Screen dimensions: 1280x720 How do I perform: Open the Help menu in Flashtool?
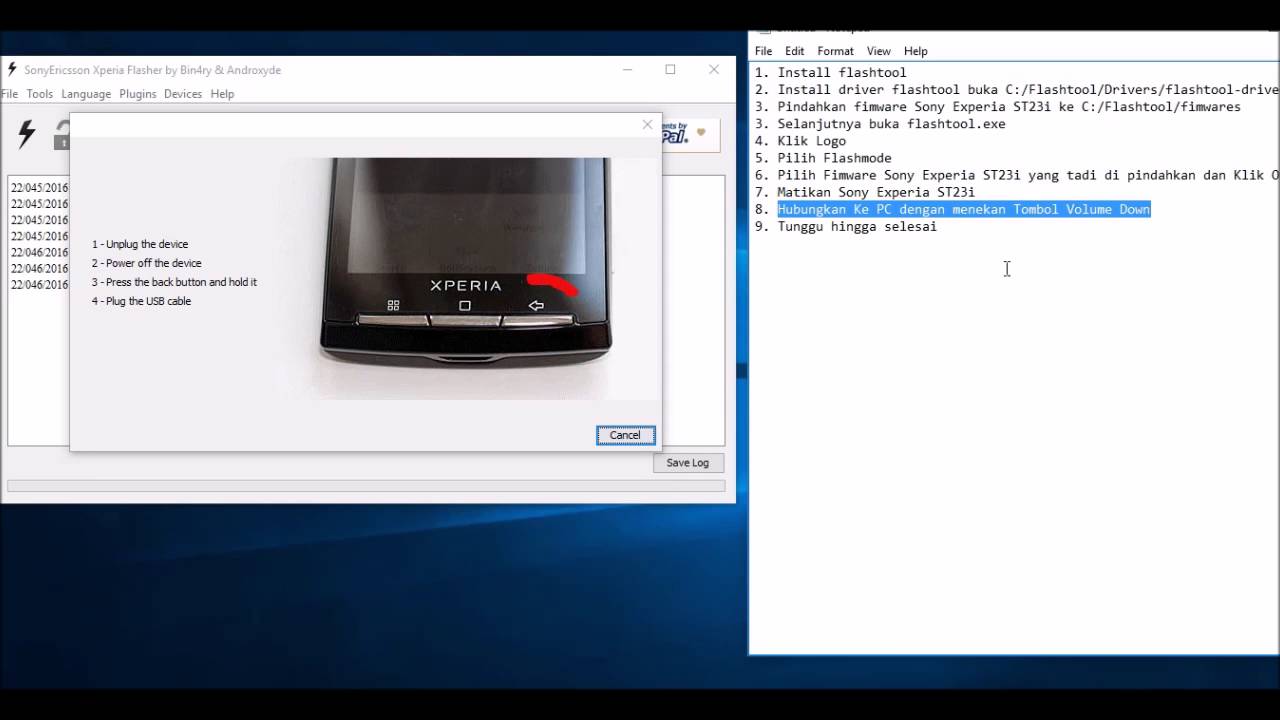click(x=222, y=94)
